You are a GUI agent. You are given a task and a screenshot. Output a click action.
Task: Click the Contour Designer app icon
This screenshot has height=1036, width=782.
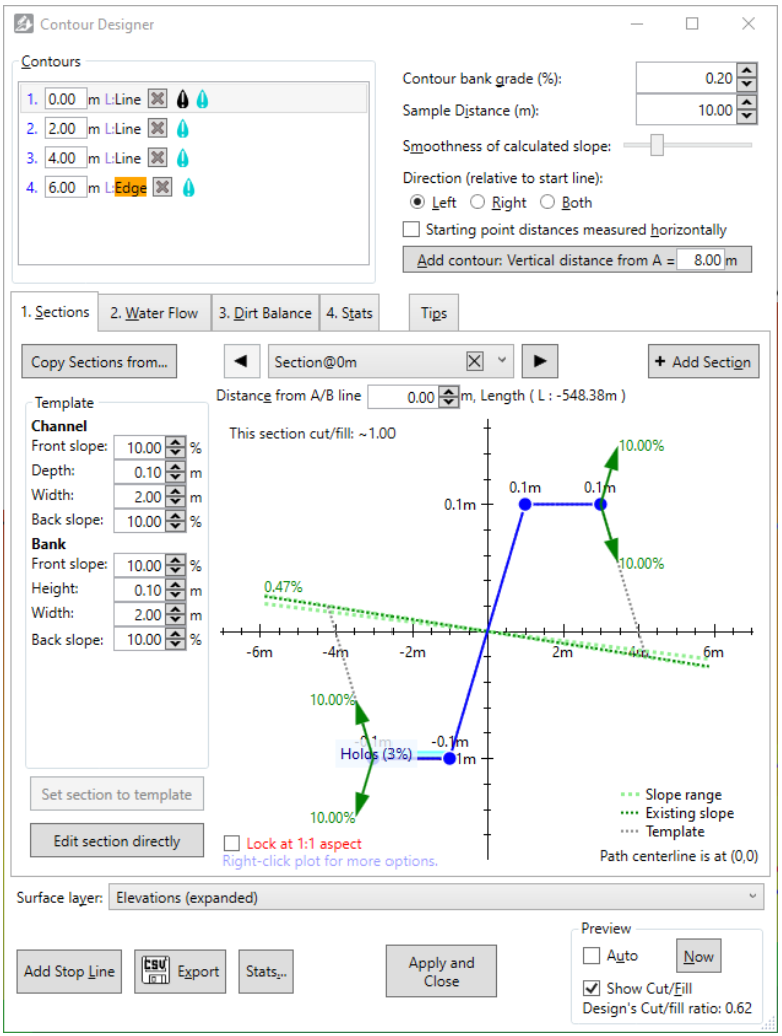pos(24,24)
